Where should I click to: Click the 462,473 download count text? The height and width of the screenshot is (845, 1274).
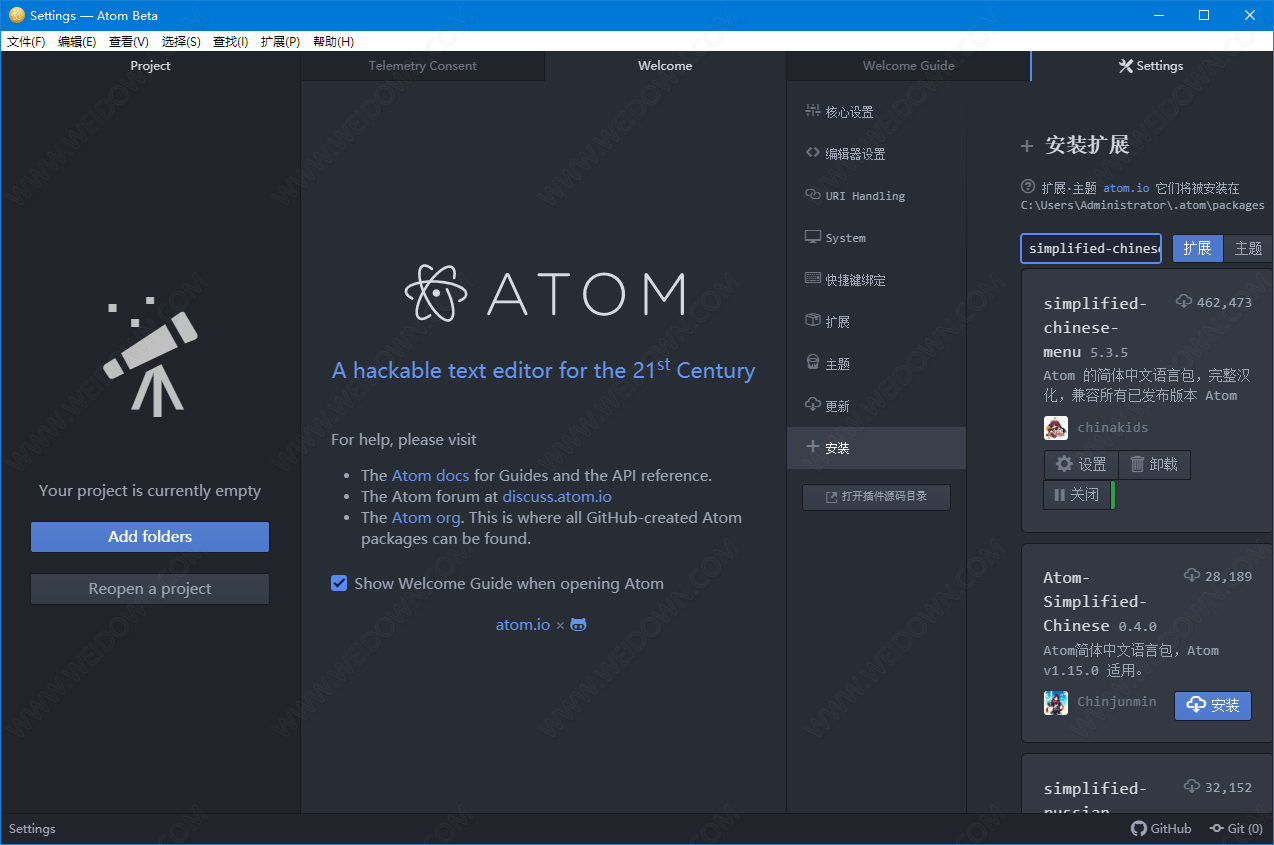point(1224,303)
